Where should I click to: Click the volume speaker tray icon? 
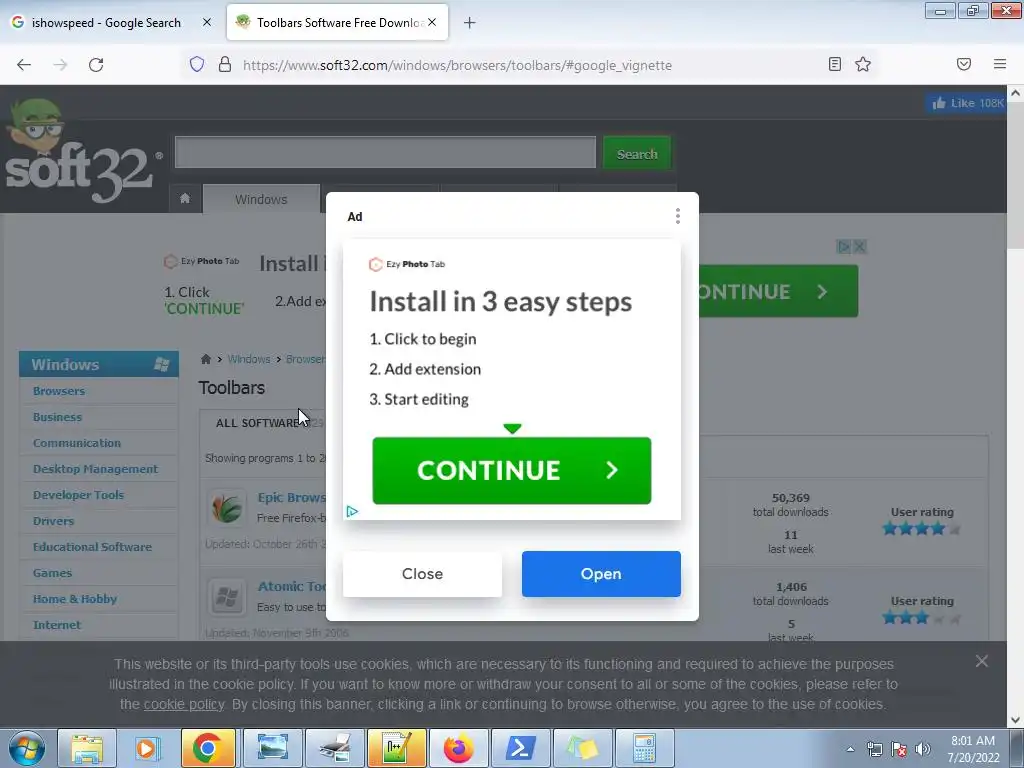[x=923, y=749]
